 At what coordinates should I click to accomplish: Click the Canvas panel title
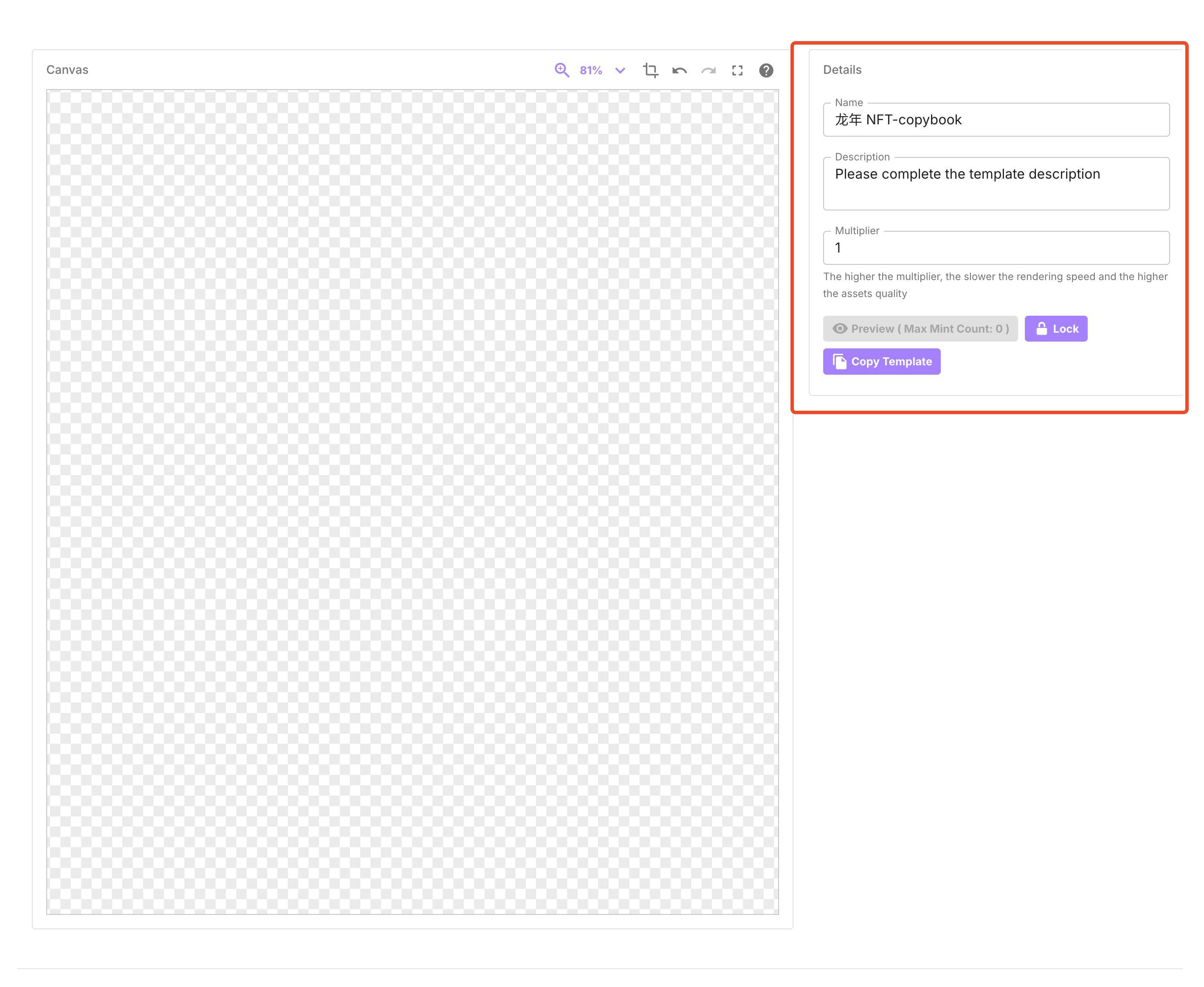[67, 70]
